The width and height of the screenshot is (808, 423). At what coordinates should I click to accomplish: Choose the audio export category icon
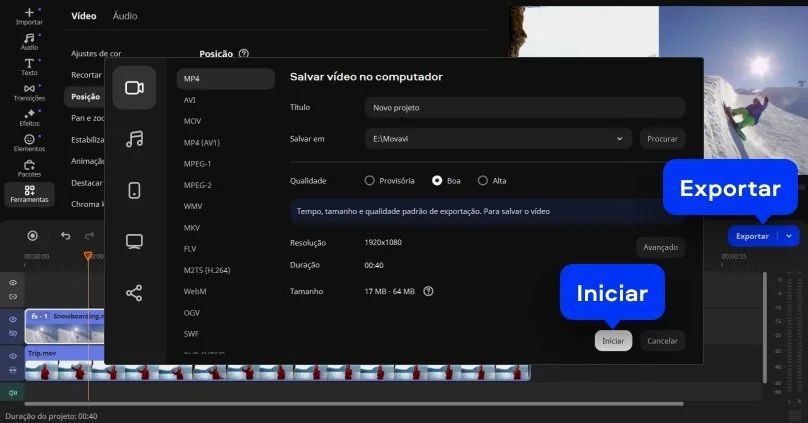(134, 139)
